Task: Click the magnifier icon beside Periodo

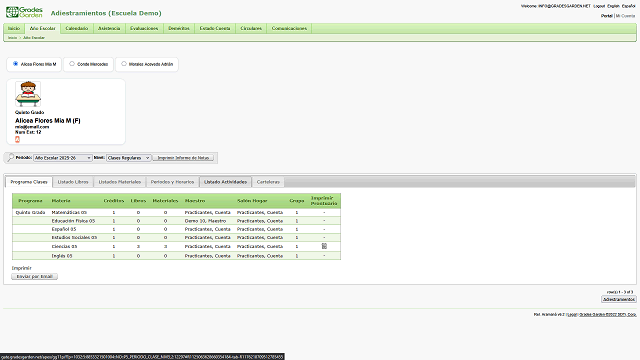Action: (11, 158)
